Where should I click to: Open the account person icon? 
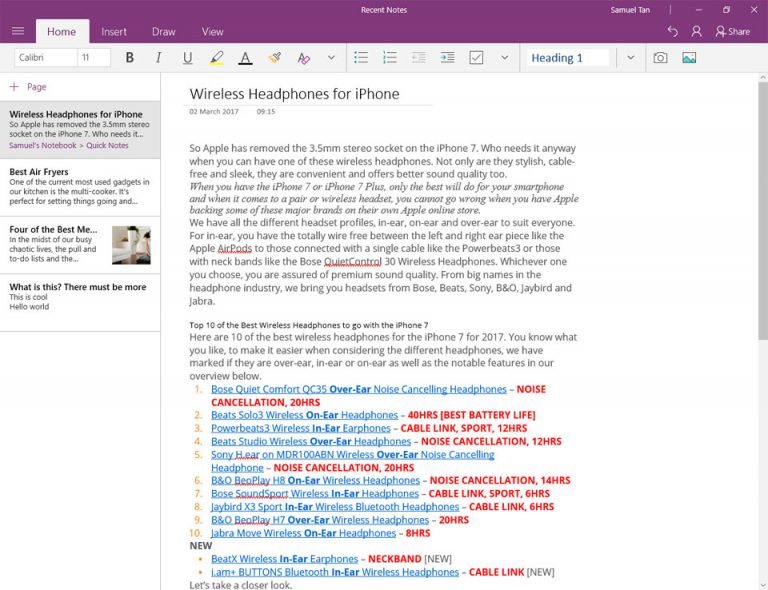[696, 31]
